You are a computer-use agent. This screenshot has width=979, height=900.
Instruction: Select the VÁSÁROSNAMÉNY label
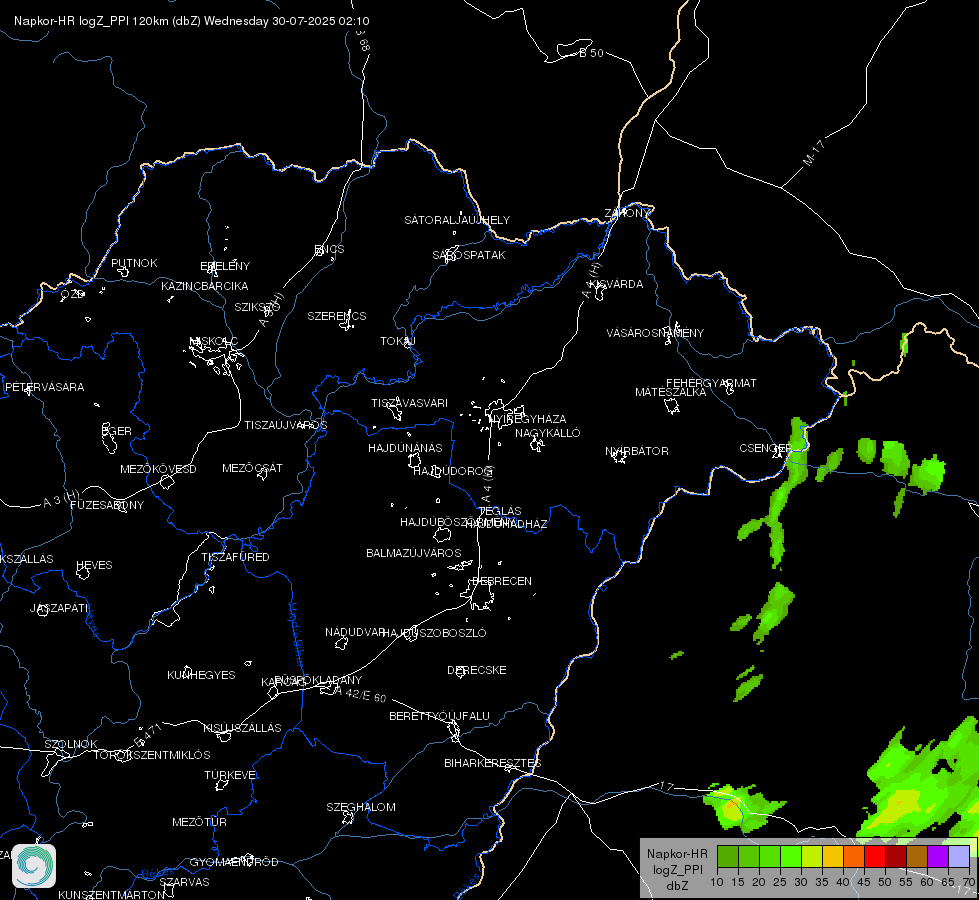(x=655, y=333)
